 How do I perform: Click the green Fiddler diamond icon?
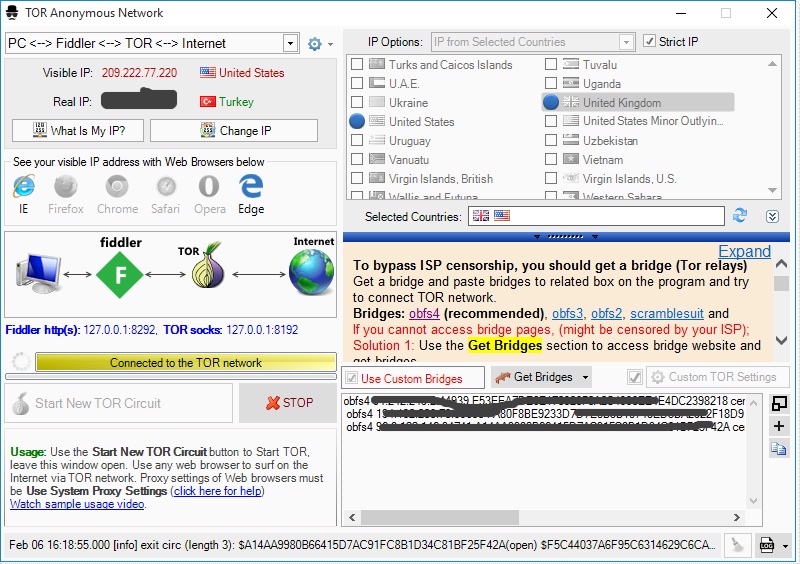tap(120, 275)
